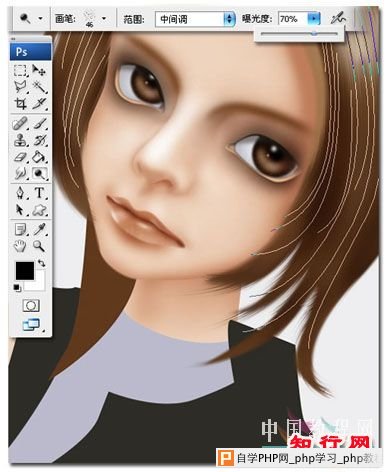The height and width of the screenshot is (472, 387).
Task: Click the black foreground color swatch
Action: coord(25,270)
